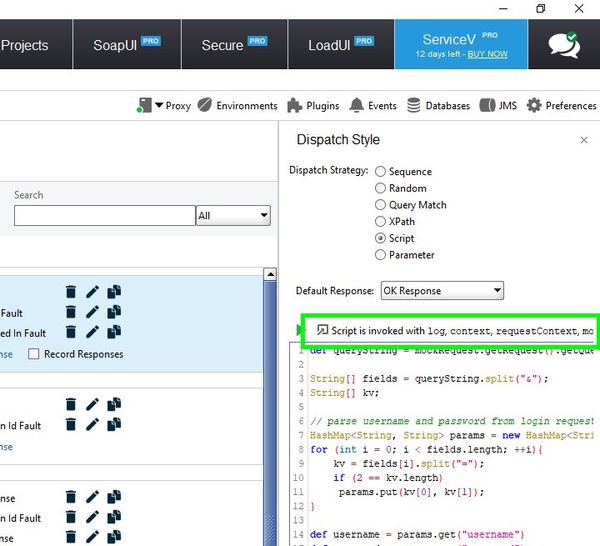Screen dimensions: 600x546
Task: Click into the Search text field
Action: pyautogui.click(x=104, y=215)
